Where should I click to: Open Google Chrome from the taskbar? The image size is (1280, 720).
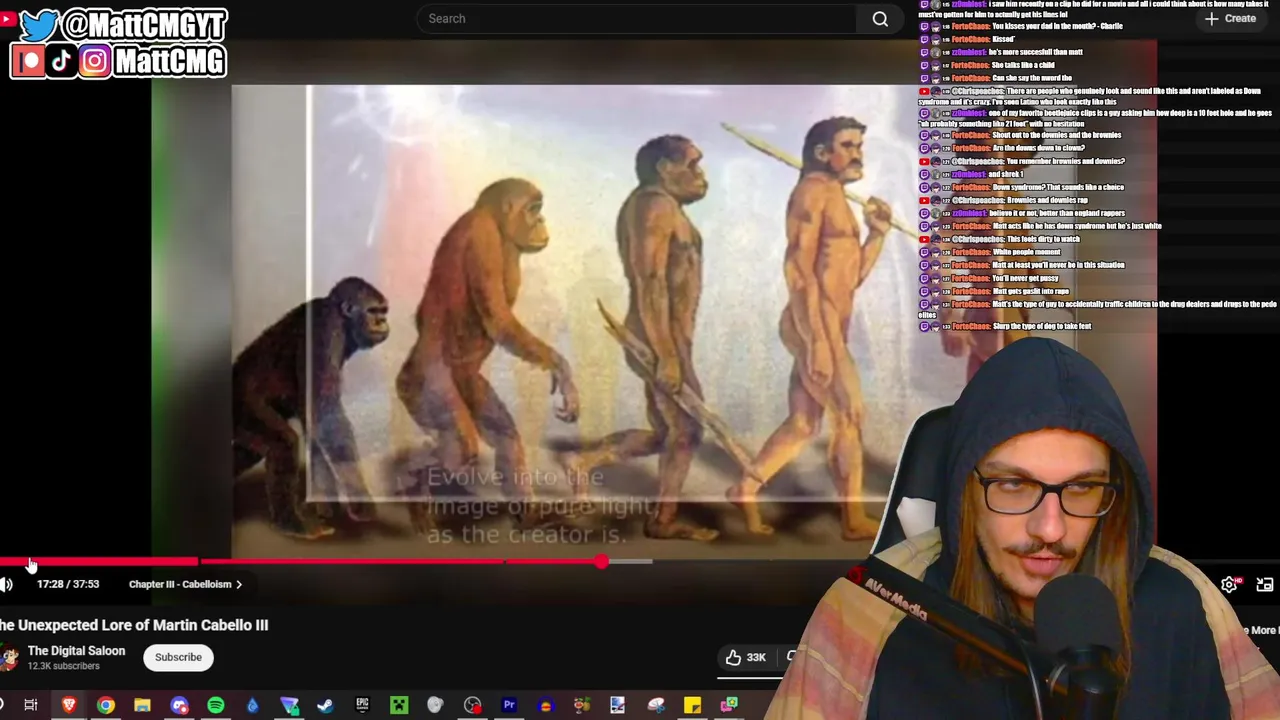[105, 706]
